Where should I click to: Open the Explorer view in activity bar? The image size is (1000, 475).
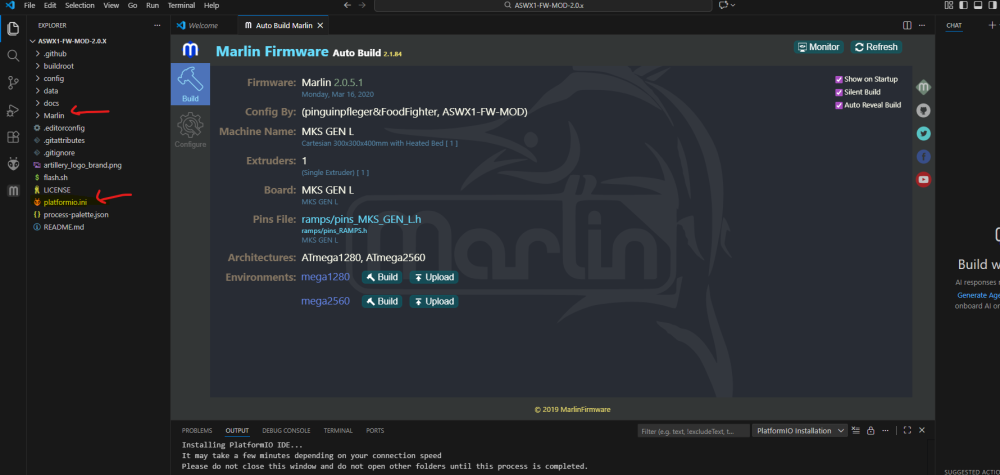point(13,29)
